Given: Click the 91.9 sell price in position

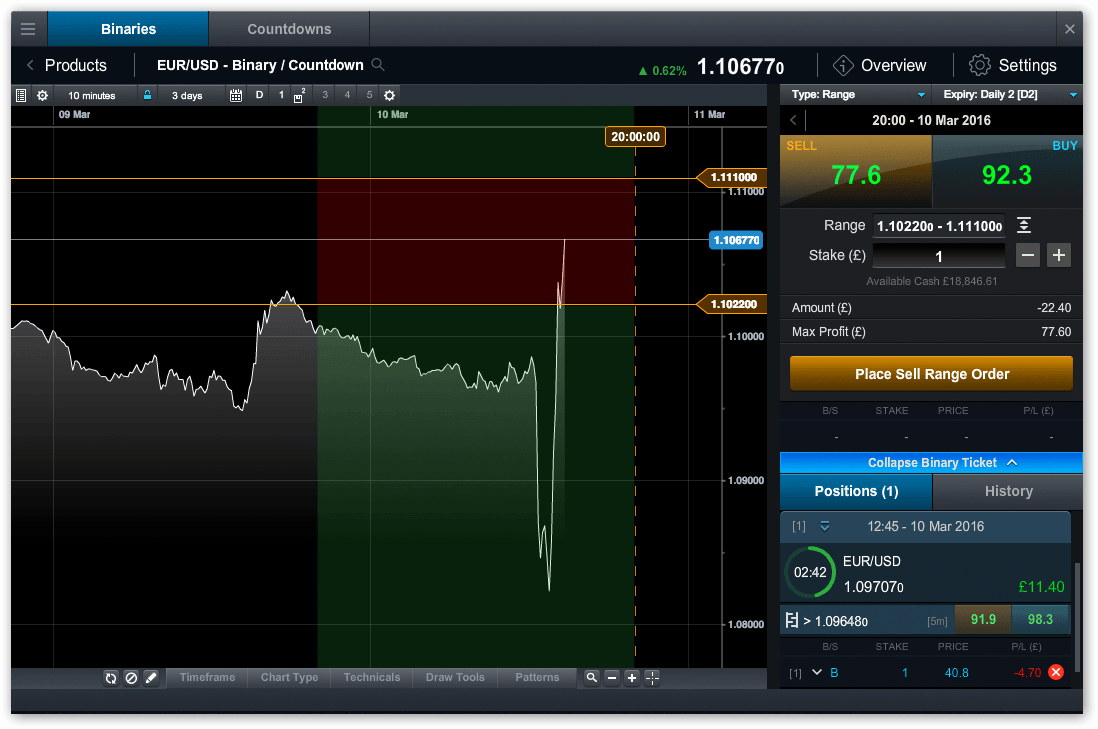Looking at the screenshot, I should pos(983,620).
